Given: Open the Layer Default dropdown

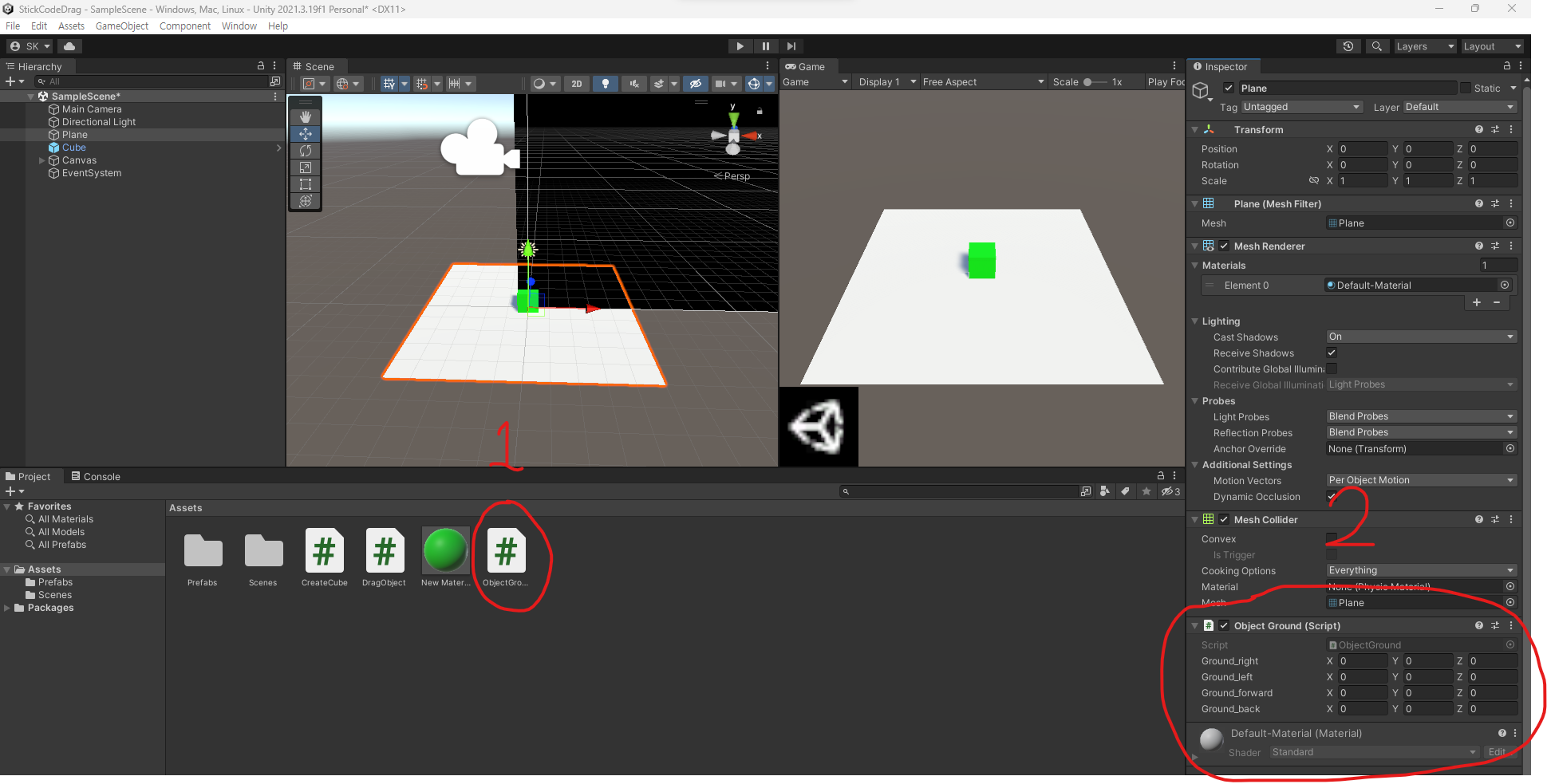Looking at the screenshot, I should [x=1459, y=107].
